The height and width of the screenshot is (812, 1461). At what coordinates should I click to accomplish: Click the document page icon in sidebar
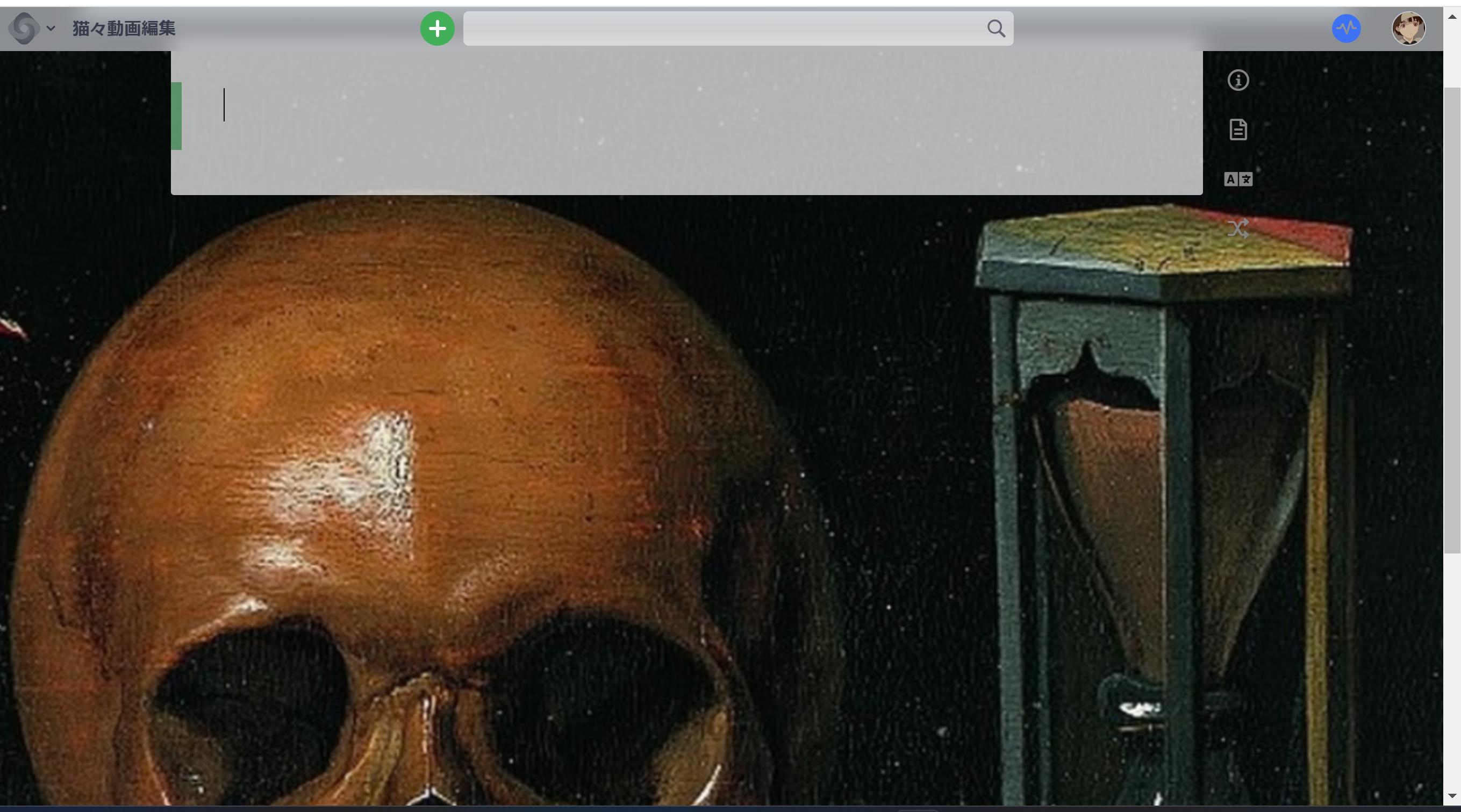1237,130
